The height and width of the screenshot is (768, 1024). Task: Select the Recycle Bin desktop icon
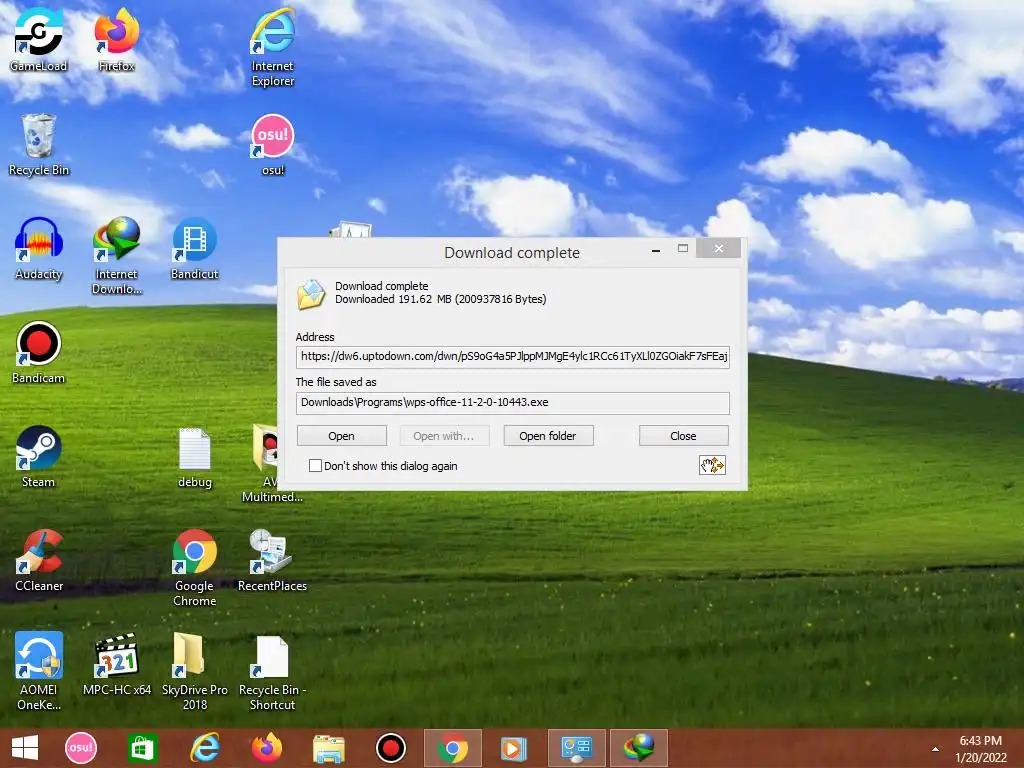click(39, 144)
